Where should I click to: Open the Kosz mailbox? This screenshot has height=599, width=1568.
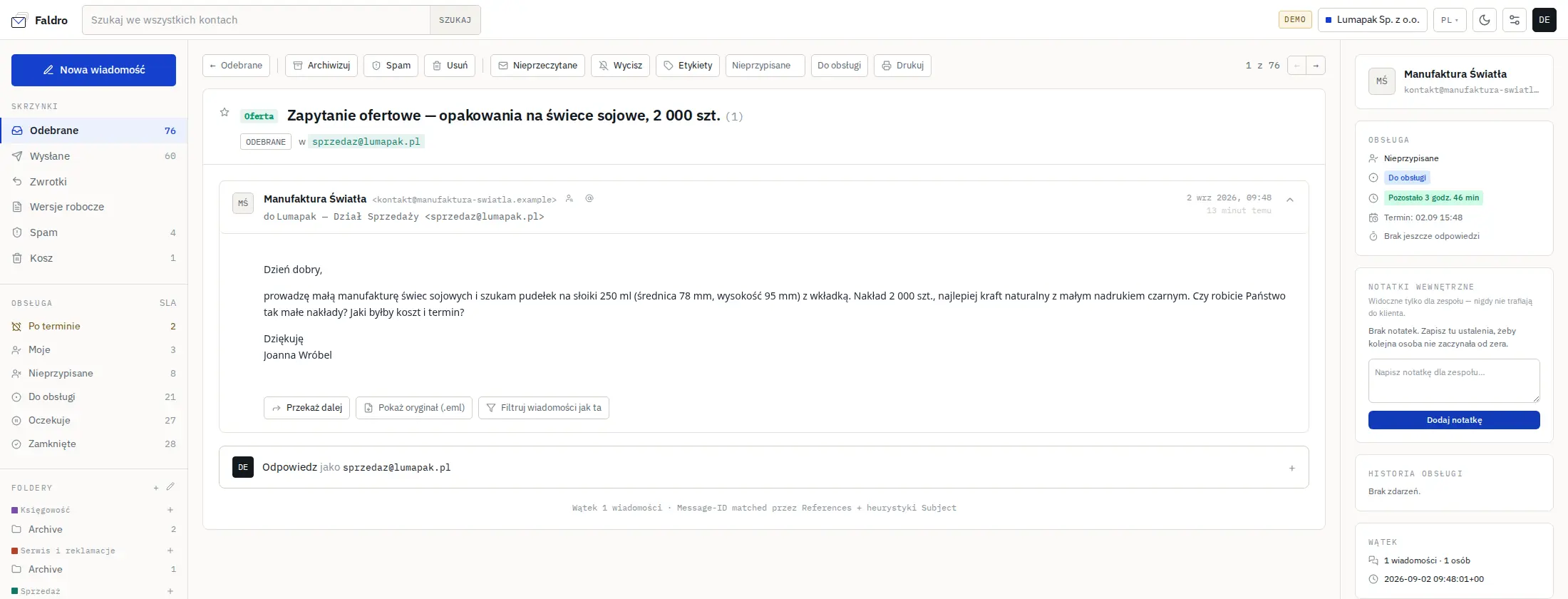pyautogui.click(x=93, y=258)
